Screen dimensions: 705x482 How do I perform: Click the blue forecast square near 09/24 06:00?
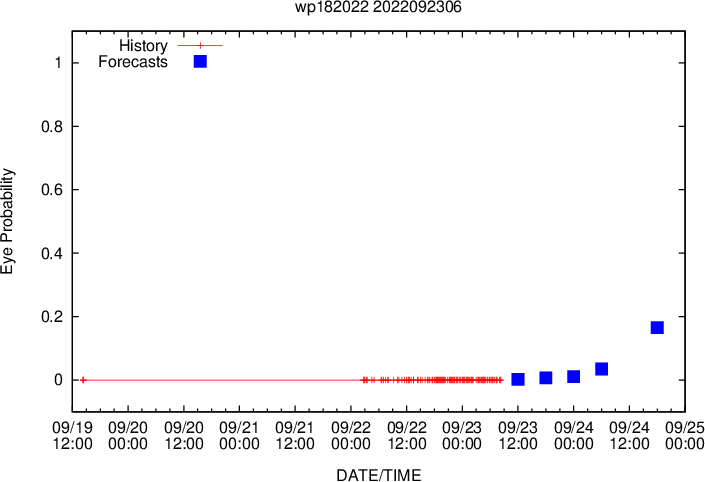pyautogui.click(x=602, y=369)
